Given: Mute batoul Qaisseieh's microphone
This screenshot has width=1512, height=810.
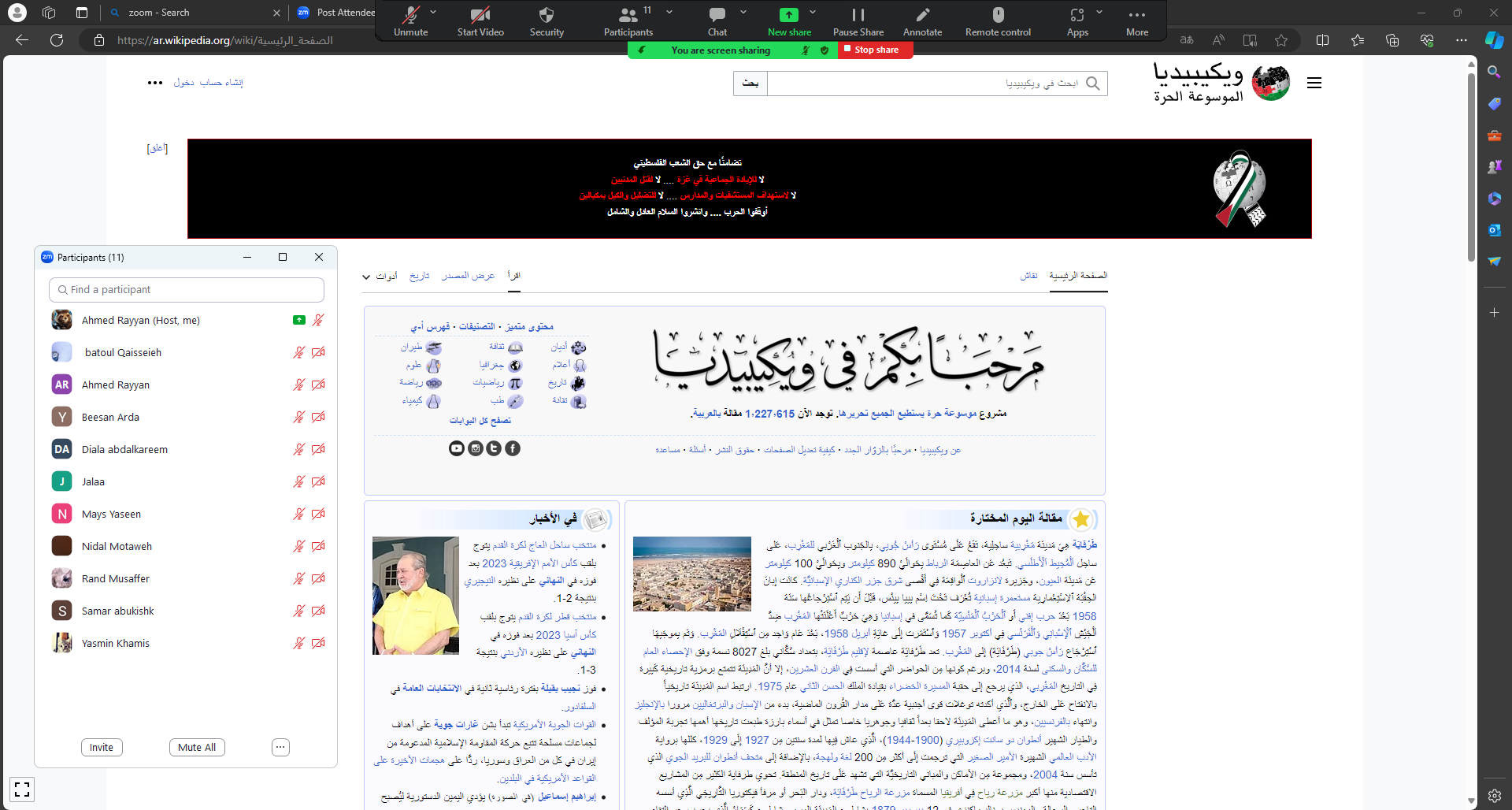Looking at the screenshot, I should click(x=299, y=352).
